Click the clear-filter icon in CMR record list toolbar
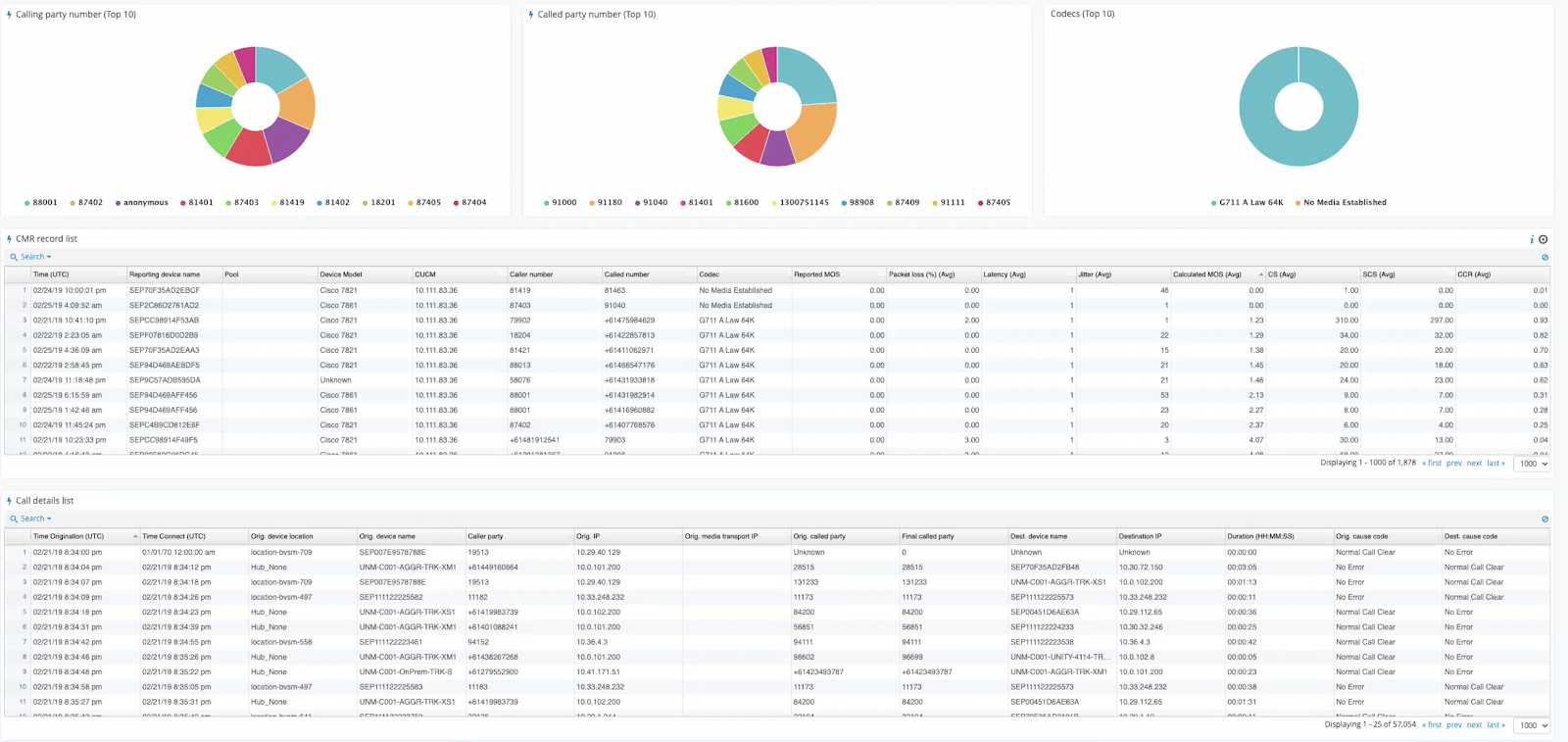 [x=1544, y=257]
